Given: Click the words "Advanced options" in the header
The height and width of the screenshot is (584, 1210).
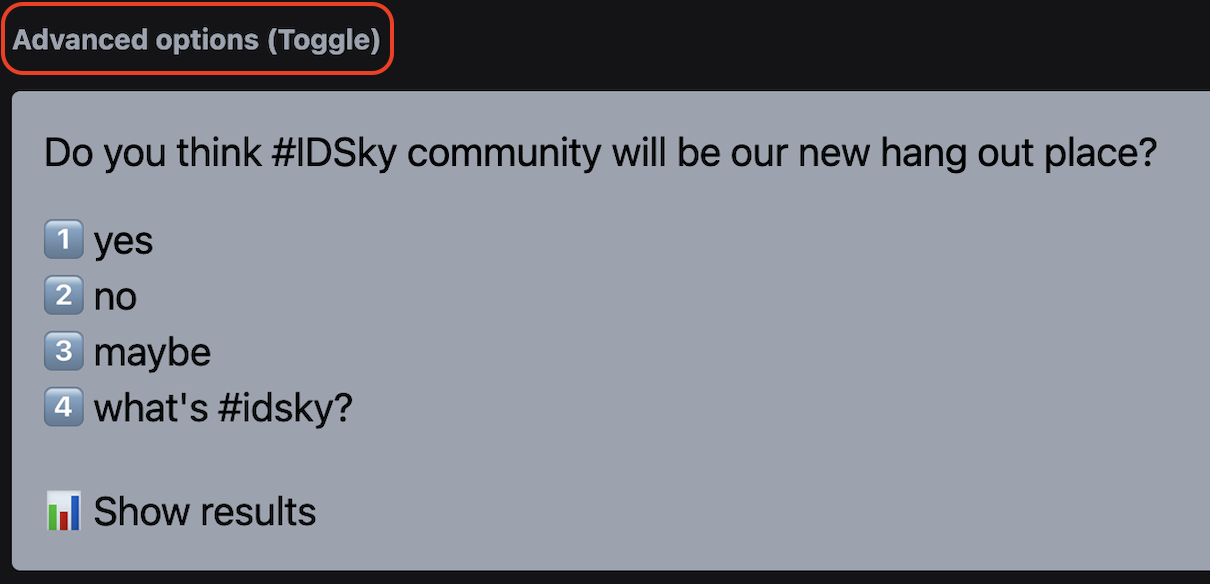Looking at the screenshot, I should pyautogui.click(x=136, y=40).
